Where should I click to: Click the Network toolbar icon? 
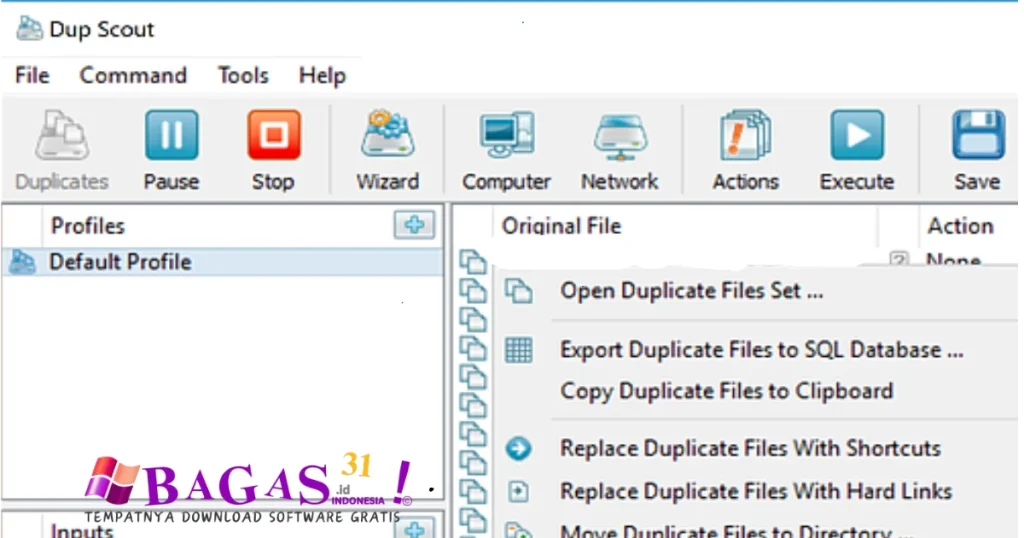pyautogui.click(x=620, y=136)
